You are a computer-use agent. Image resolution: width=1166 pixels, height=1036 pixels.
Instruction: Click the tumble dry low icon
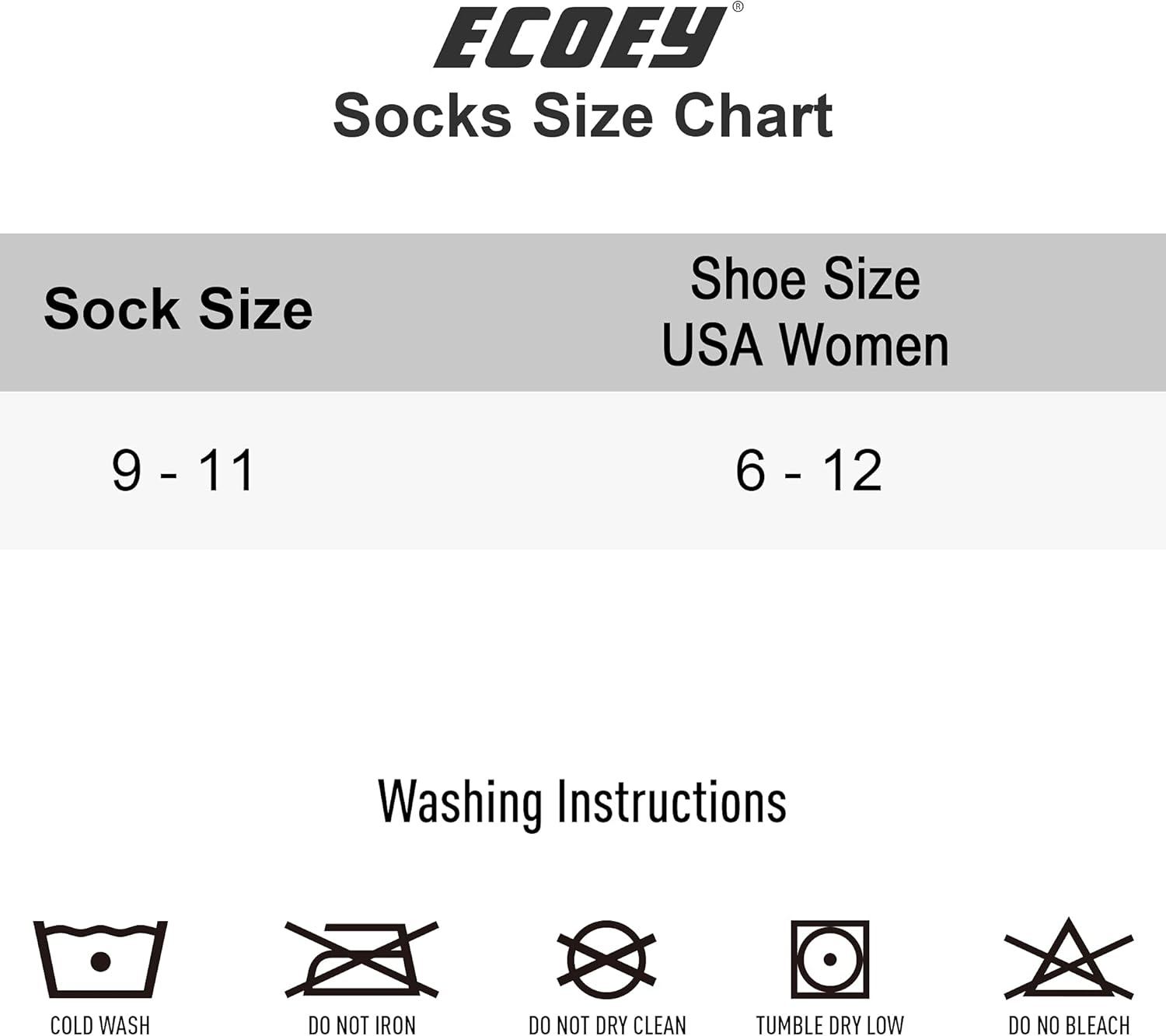coord(829,959)
